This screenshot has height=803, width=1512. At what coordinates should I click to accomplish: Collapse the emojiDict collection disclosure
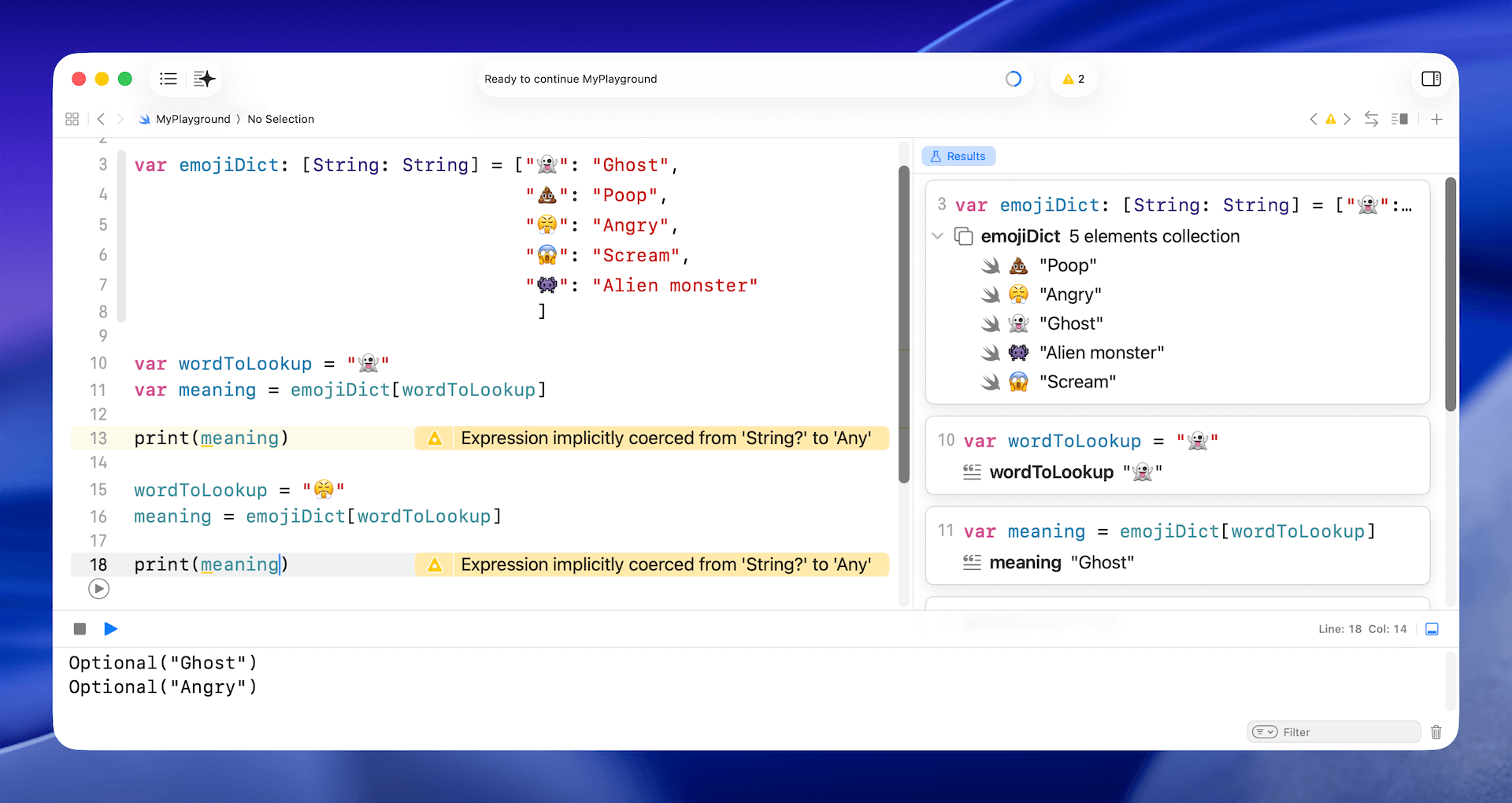937,236
